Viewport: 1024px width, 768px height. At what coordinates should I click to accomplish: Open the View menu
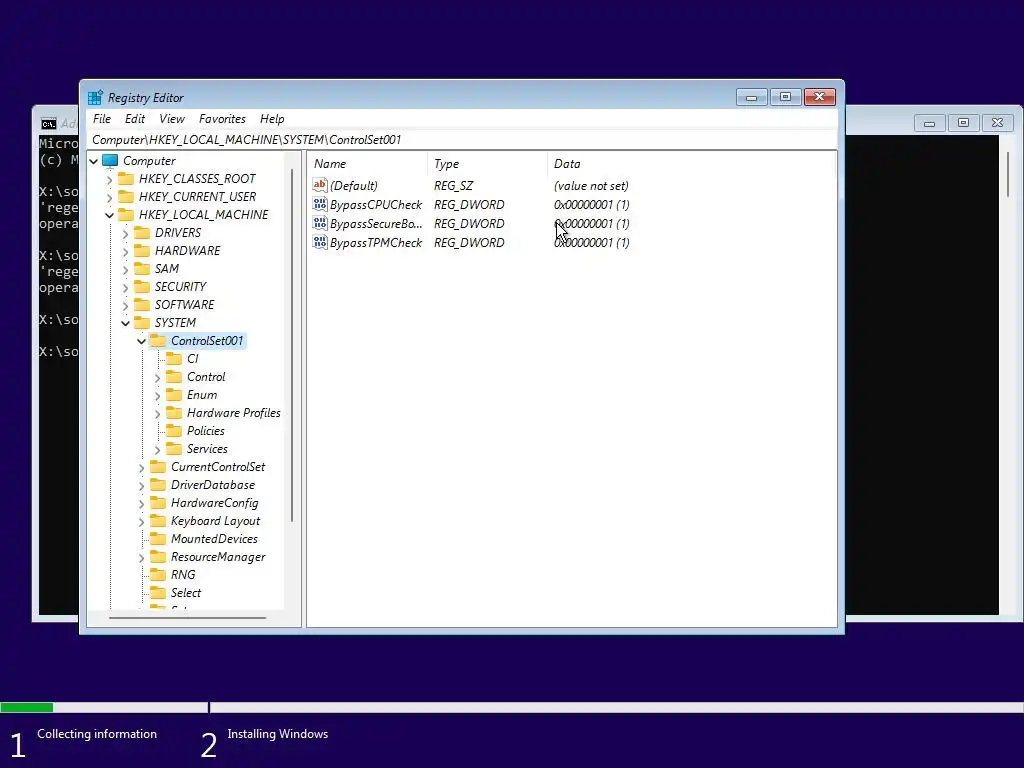(172, 119)
